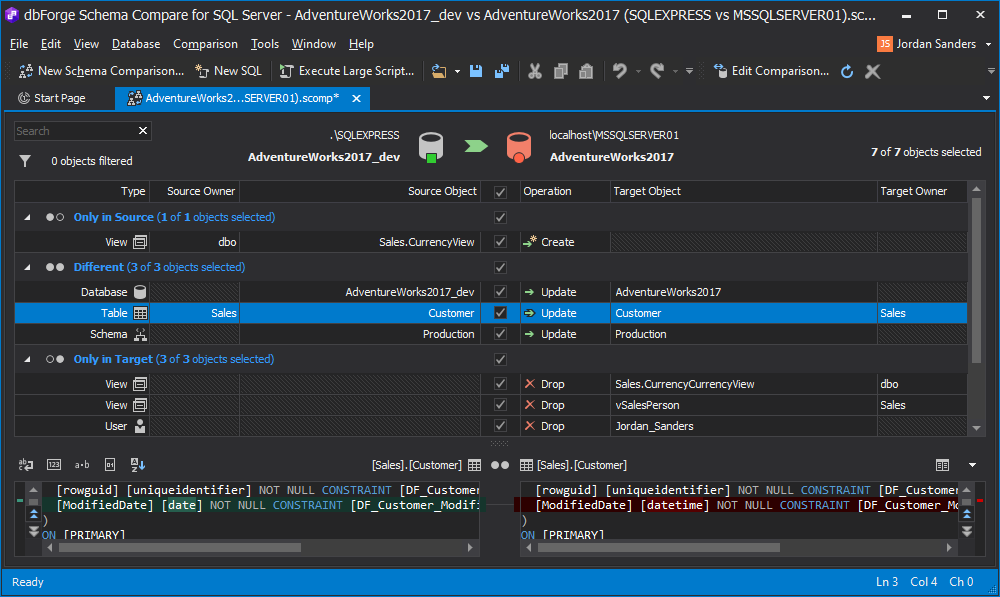This screenshot has width=1000, height=597.
Task: Open the Open-file dropdown arrow in toolbar
Action: pyautogui.click(x=458, y=71)
